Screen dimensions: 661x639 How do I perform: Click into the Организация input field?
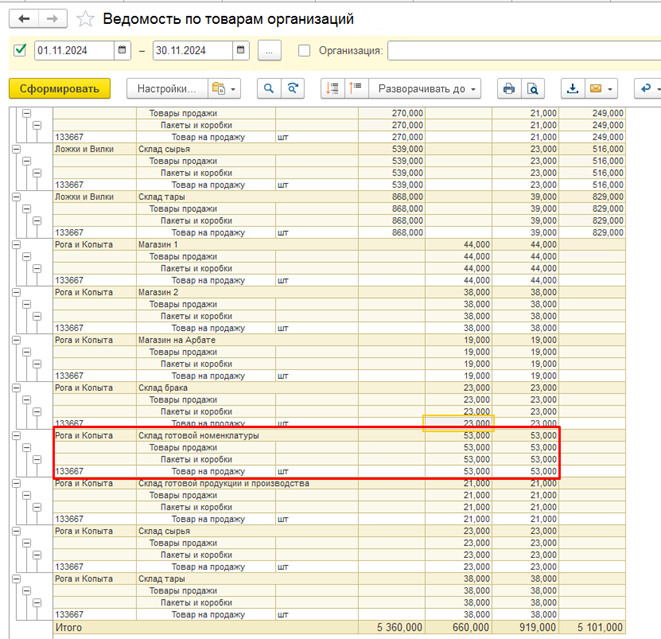[524, 51]
